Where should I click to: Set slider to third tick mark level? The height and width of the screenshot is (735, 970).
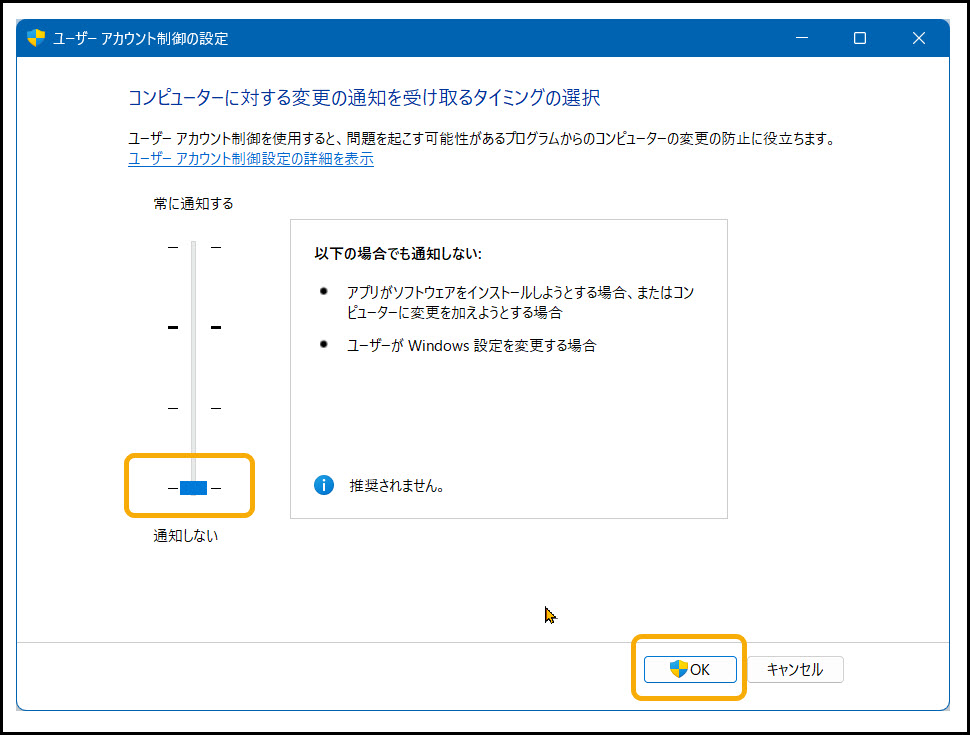(194, 408)
